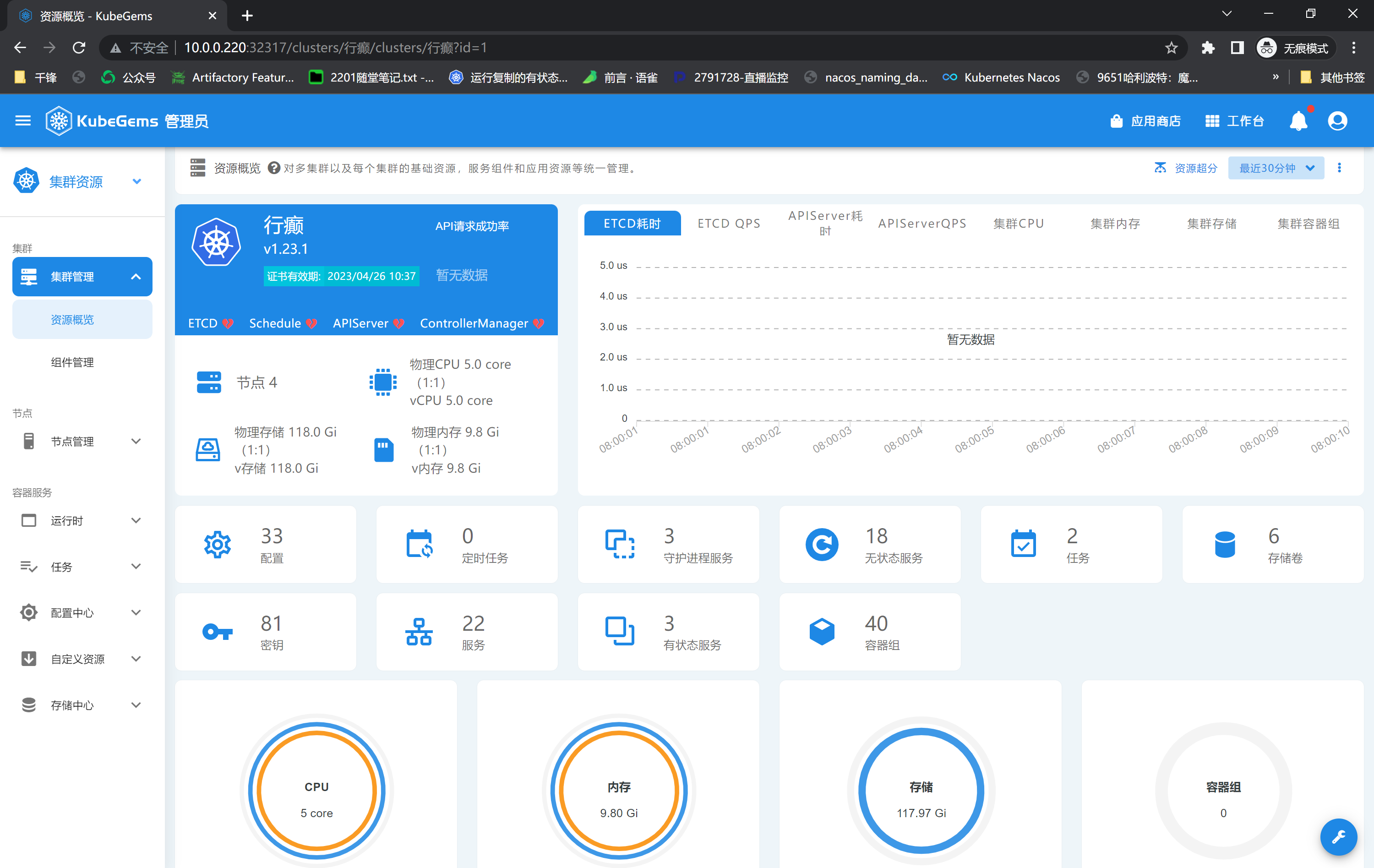Screen dimensions: 1374x868
Task: Switch to the 集群CPU tab
Action: 1019,223
